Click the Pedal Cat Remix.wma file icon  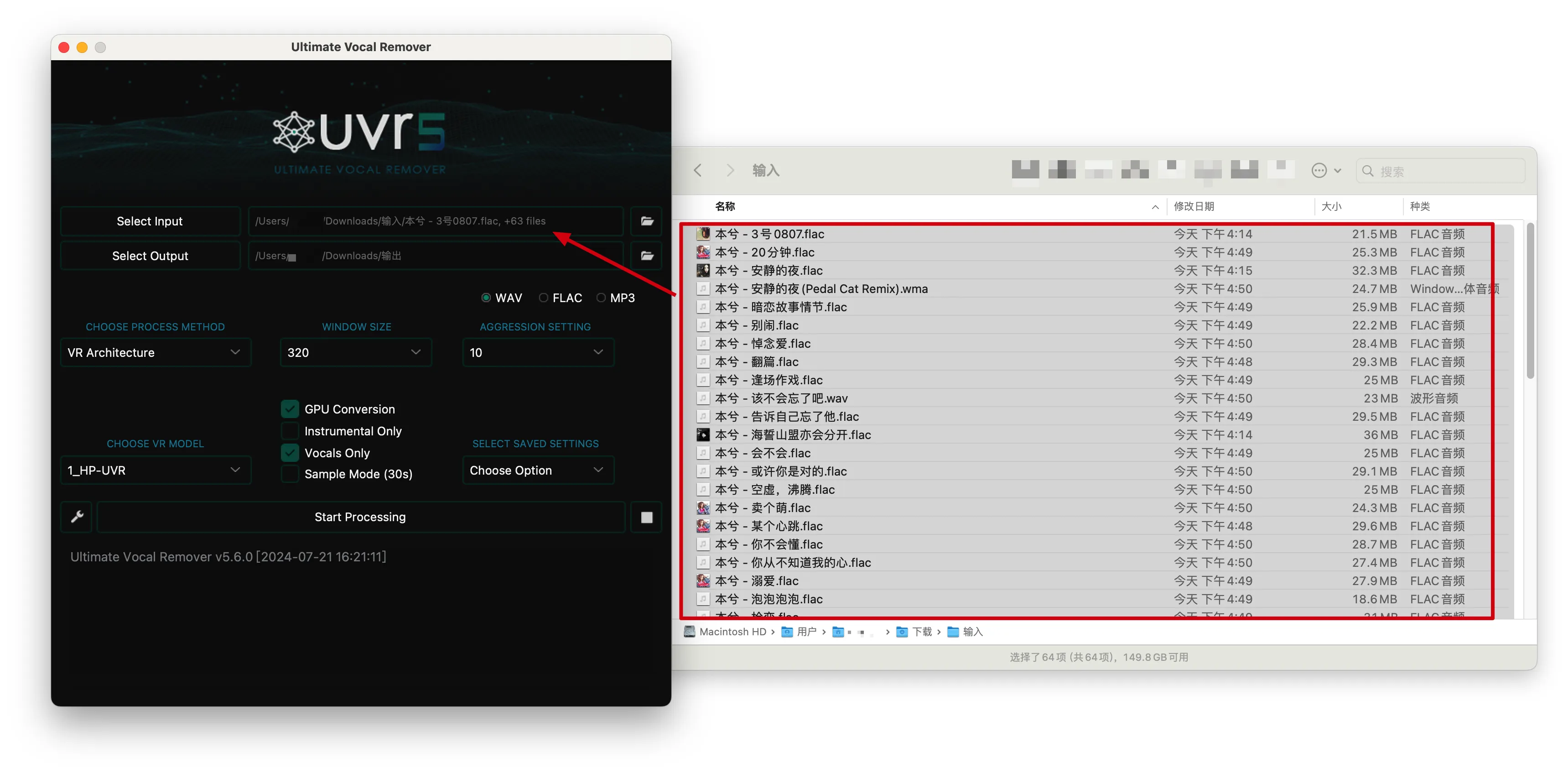pyautogui.click(x=703, y=288)
